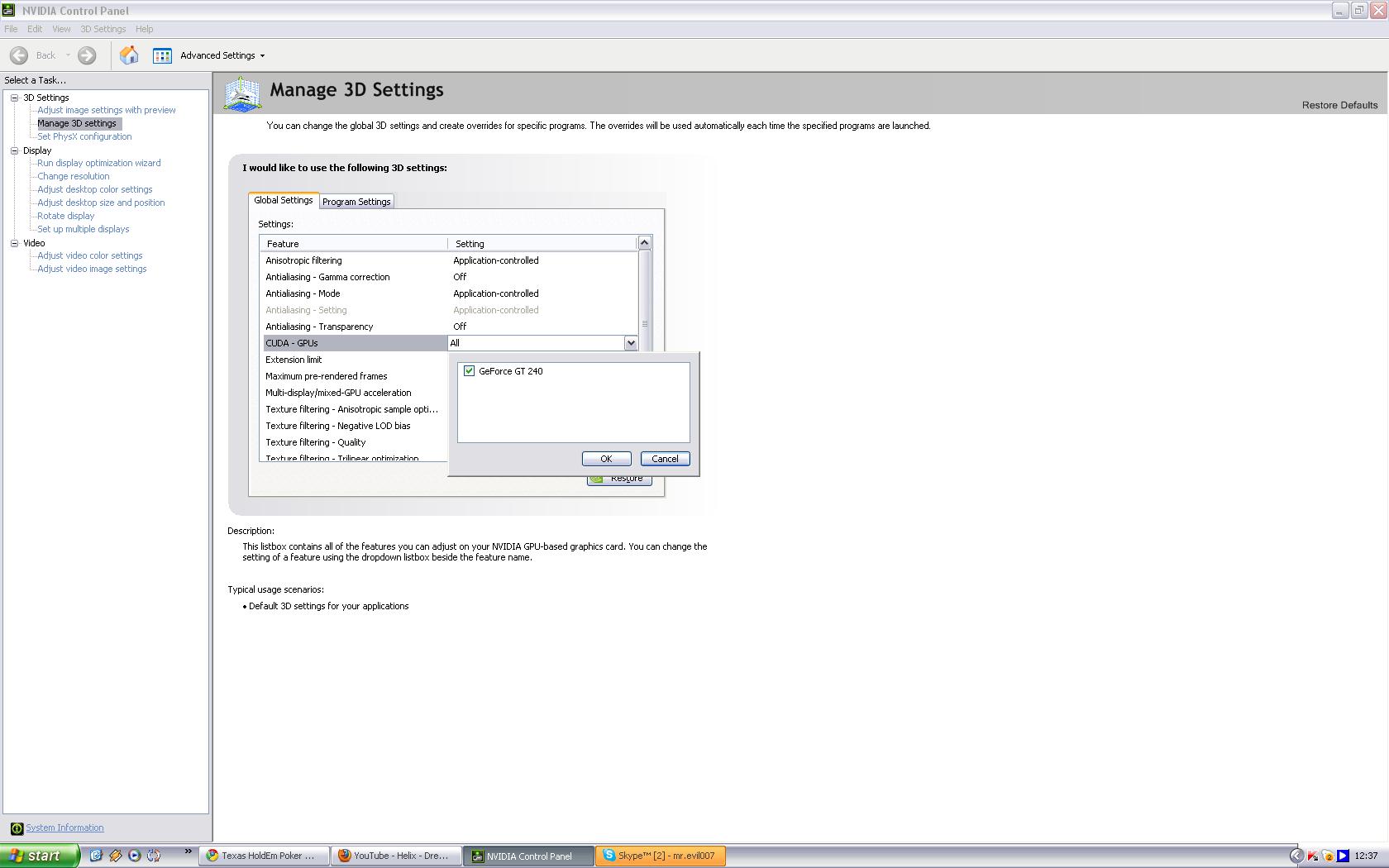1389x868 pixels.
Task: Switch to YouTube Firefox taskbar window
Action: [x=395, y=856]
